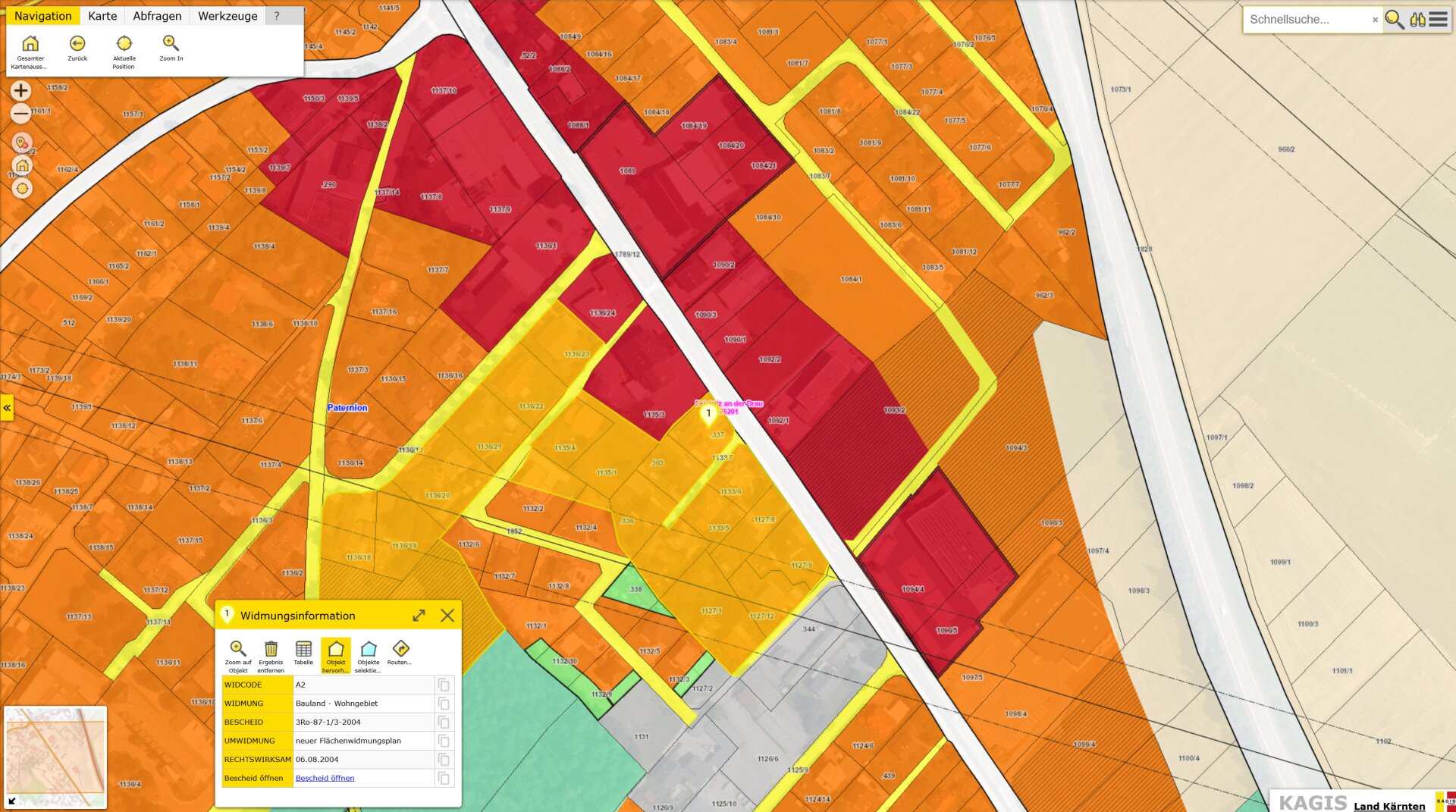
Task: Open the Werkzeuge tab
Action: (227, 16)
